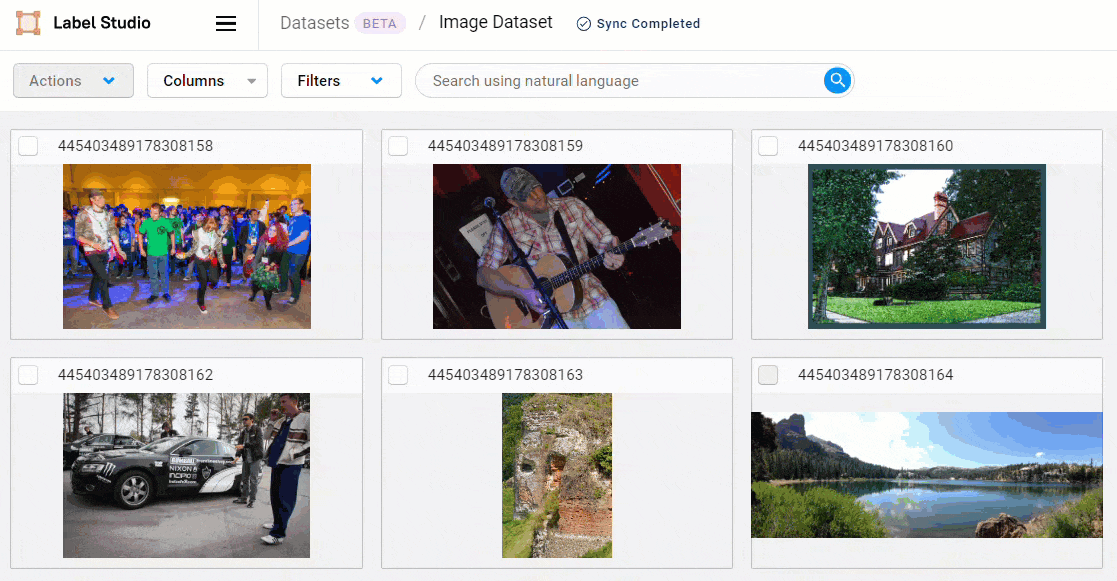Image resolution: width=1117 pixels, height=581 pixels.
Task: Click the Image Dataset breadcrumb title
Action: [x=496, y=21]
